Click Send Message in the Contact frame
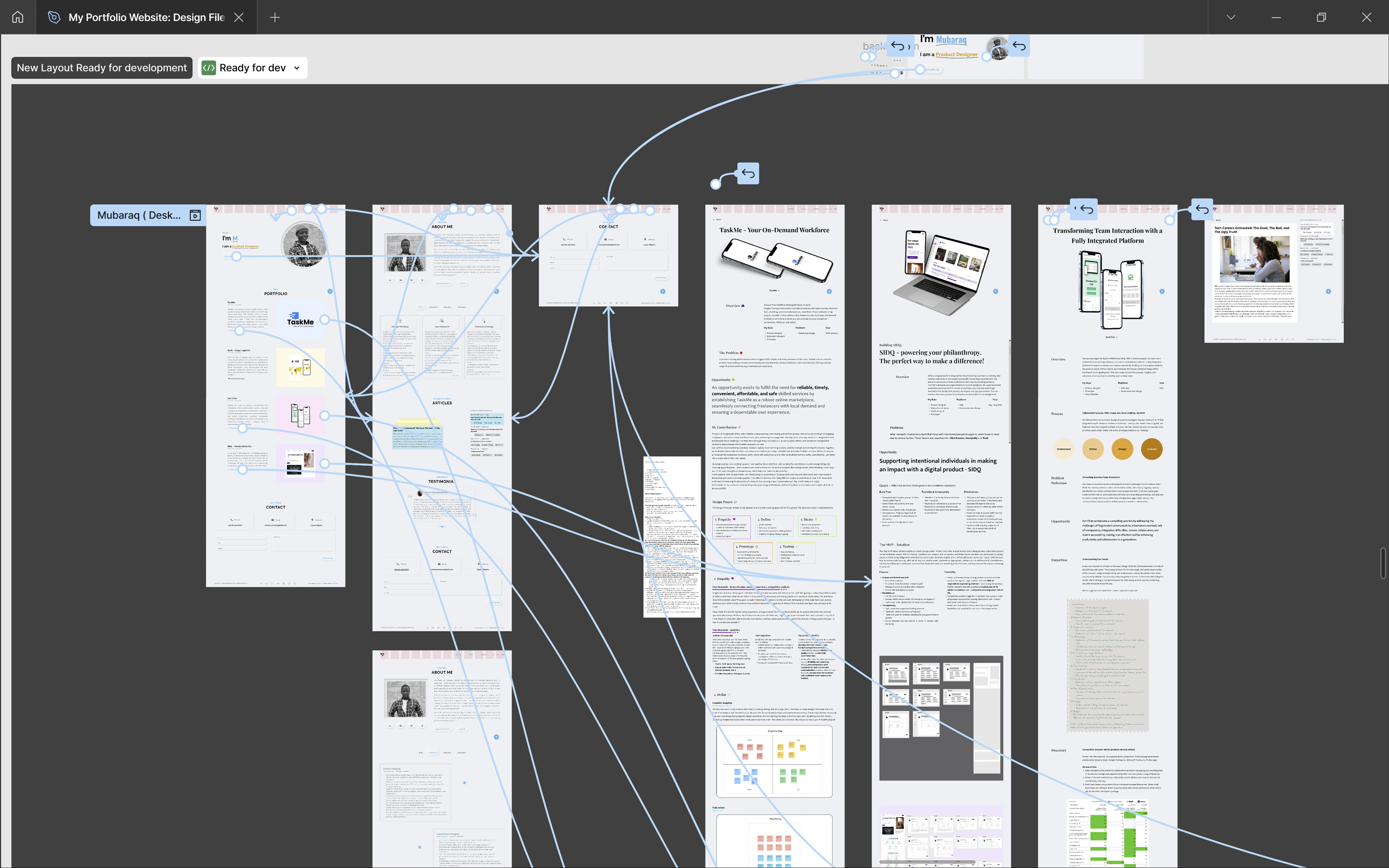The image size is (1389, 868). coord(661,278)
